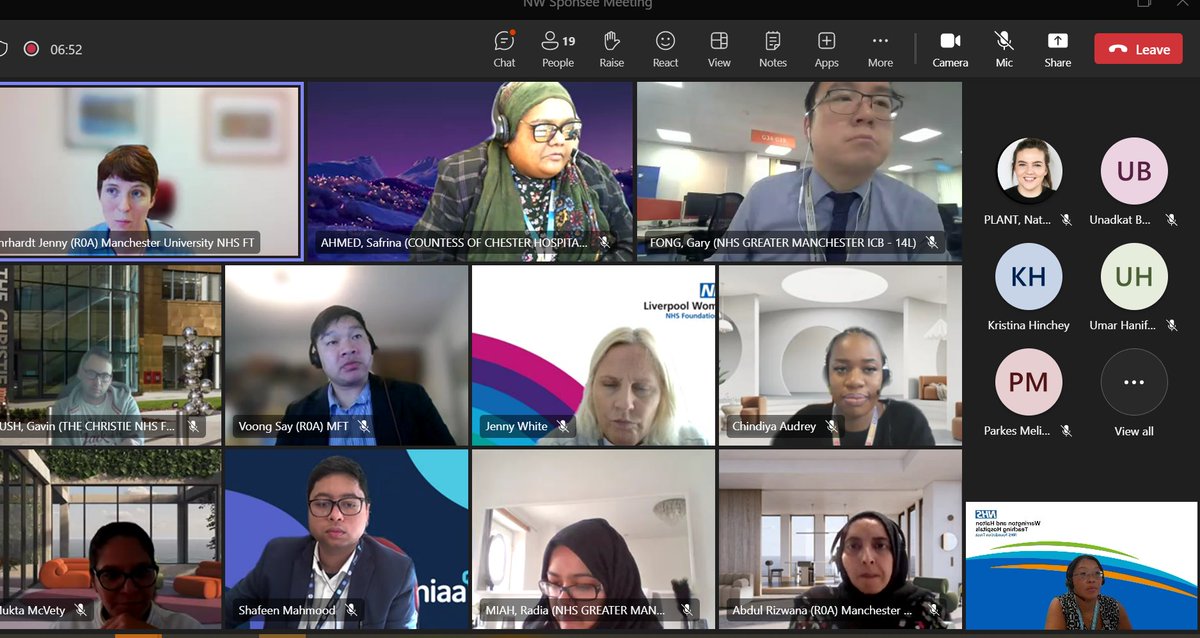Click the red recording indicator
Viewport: 1200px width, 638px height.
pos(31,49)
